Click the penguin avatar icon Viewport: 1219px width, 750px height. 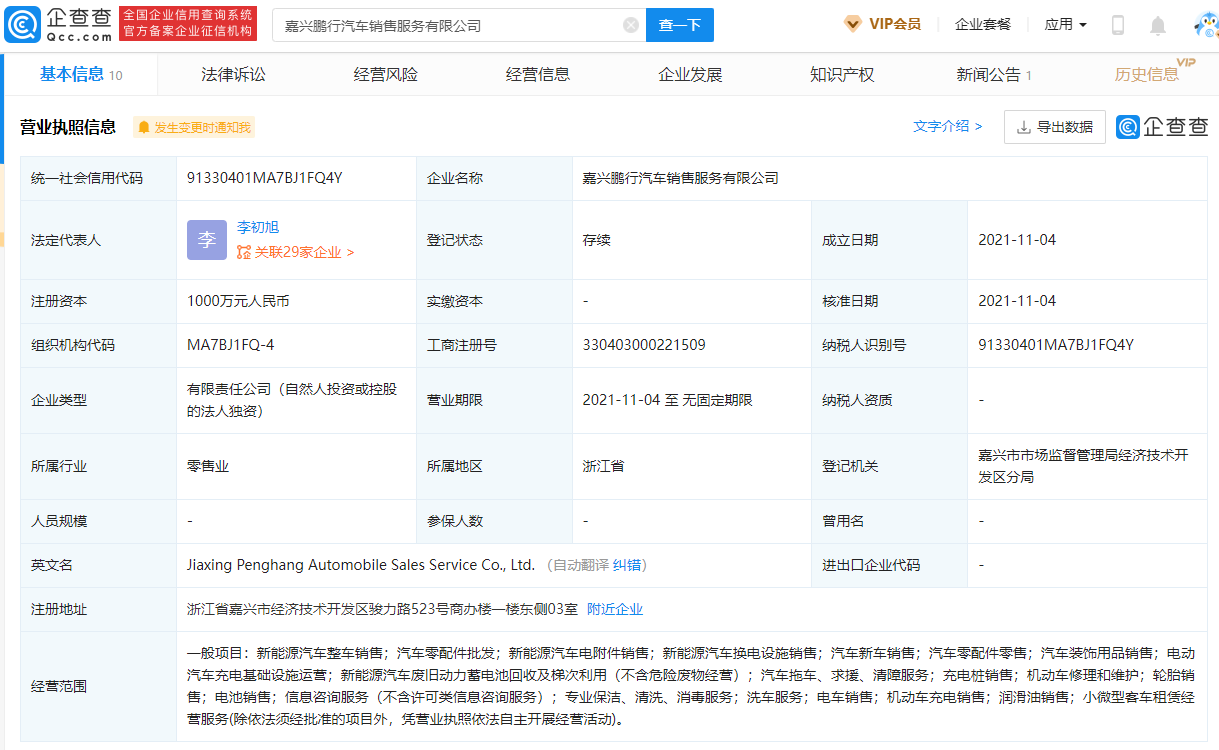[x=1207, y=25]
